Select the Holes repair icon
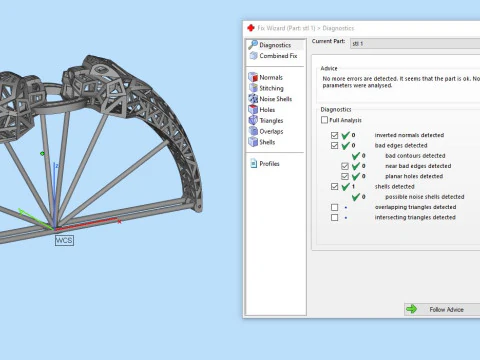This screenshot has width=480, height=360. point(253,109)
